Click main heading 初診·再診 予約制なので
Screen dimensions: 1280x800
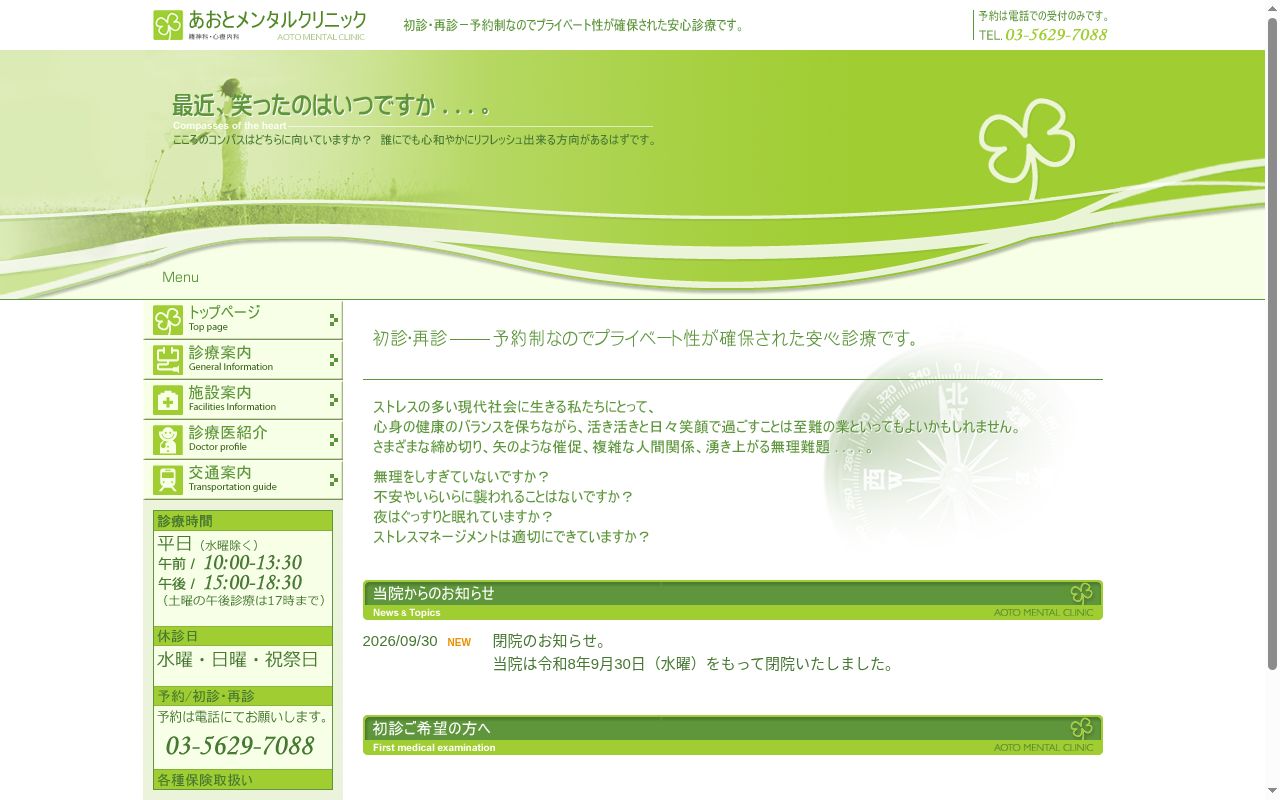coord(647,339)
